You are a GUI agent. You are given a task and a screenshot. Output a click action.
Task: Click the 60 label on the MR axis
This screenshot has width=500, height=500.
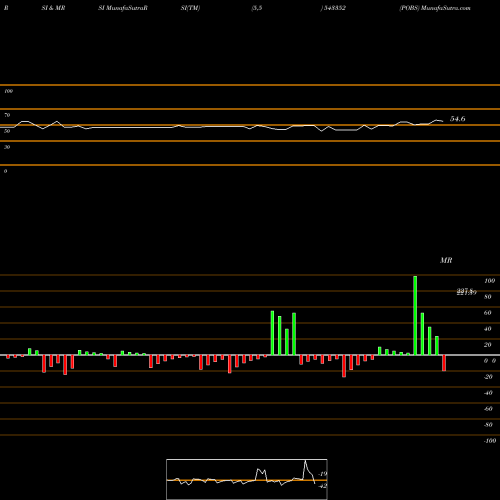(x=488, y=313)
